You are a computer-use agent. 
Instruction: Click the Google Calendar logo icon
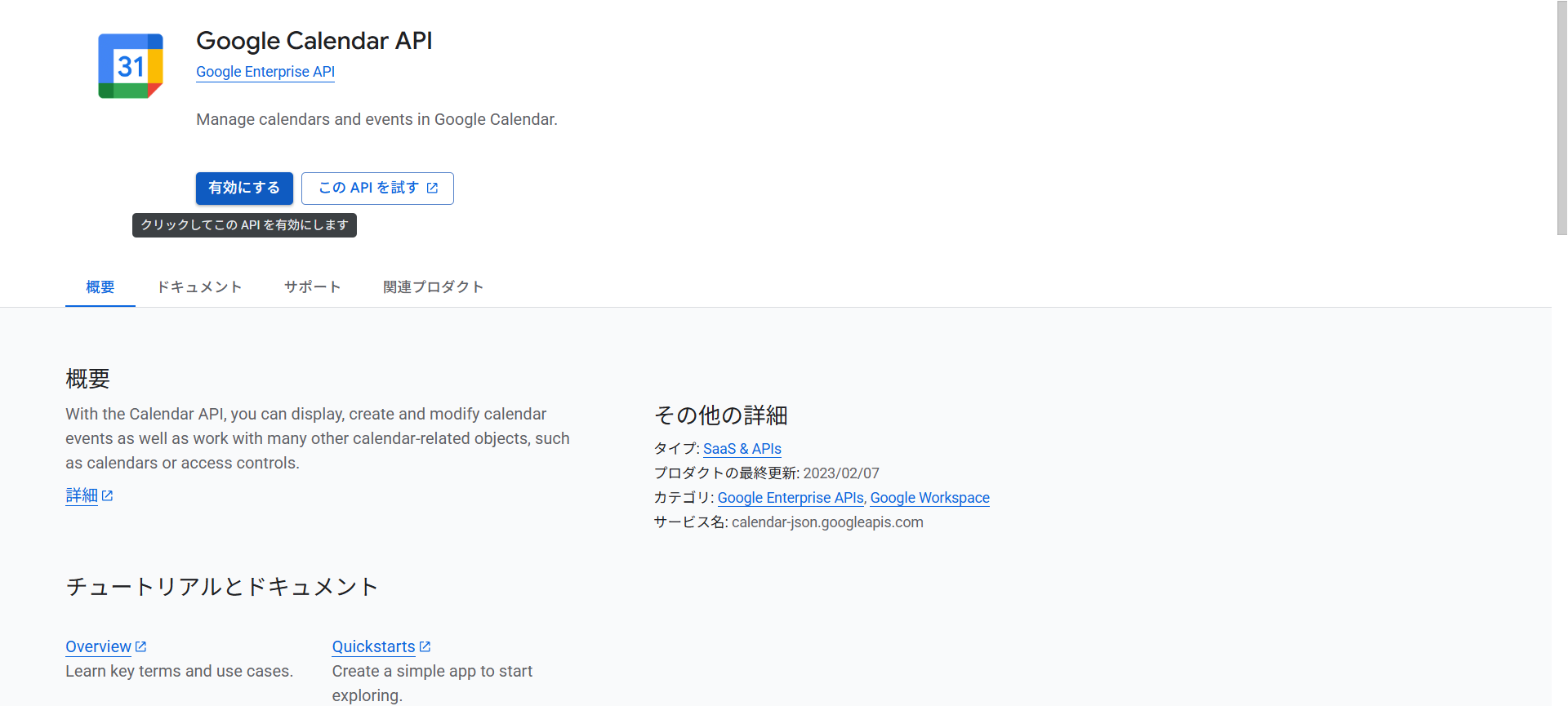tap(131, 66)
